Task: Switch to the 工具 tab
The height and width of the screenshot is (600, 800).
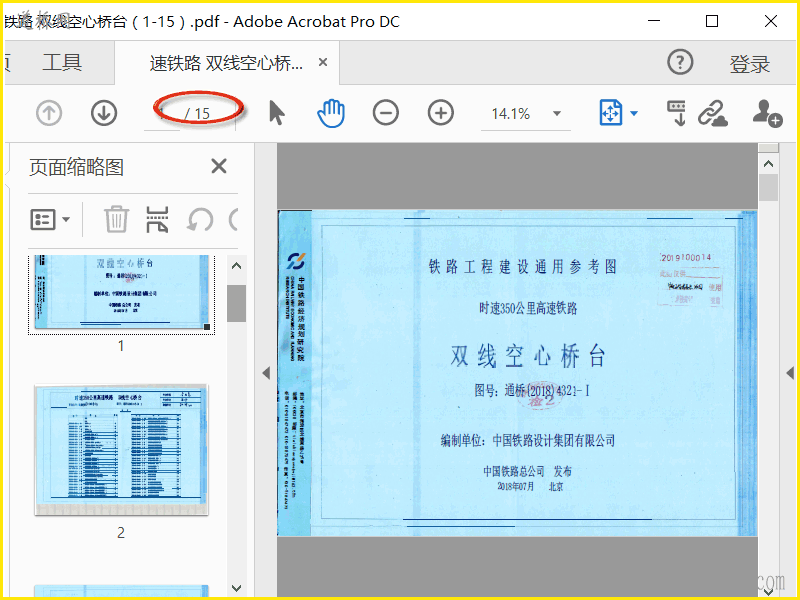Action: coord(62,62)
